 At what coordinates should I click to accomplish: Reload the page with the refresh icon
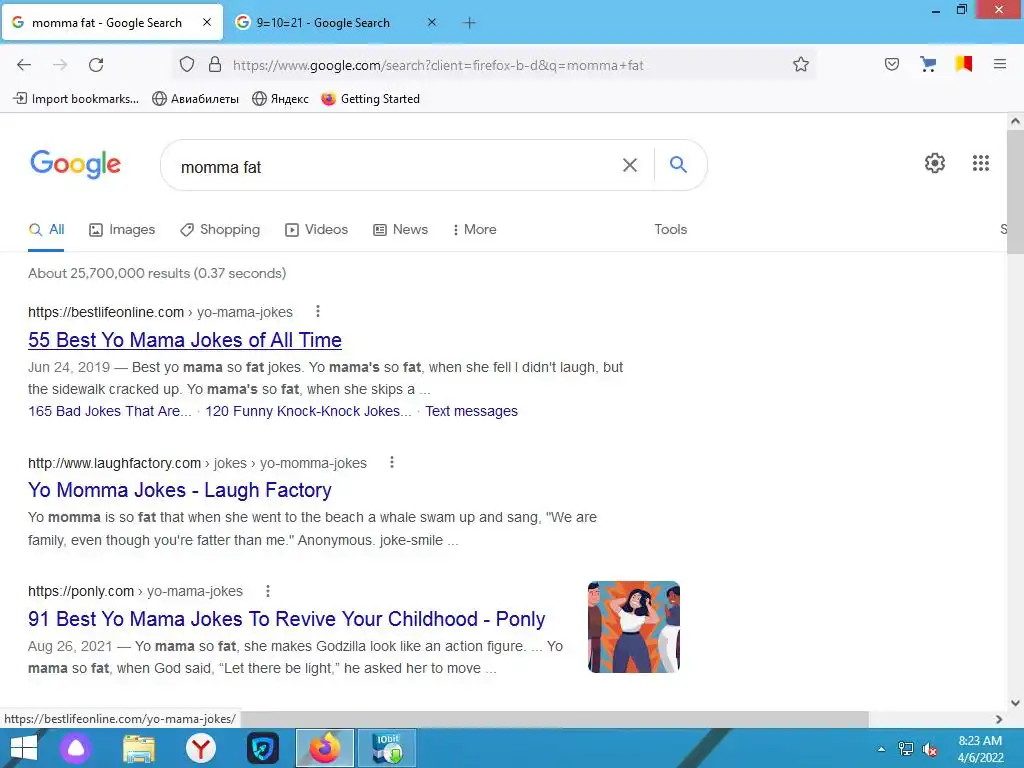[96, 65]
